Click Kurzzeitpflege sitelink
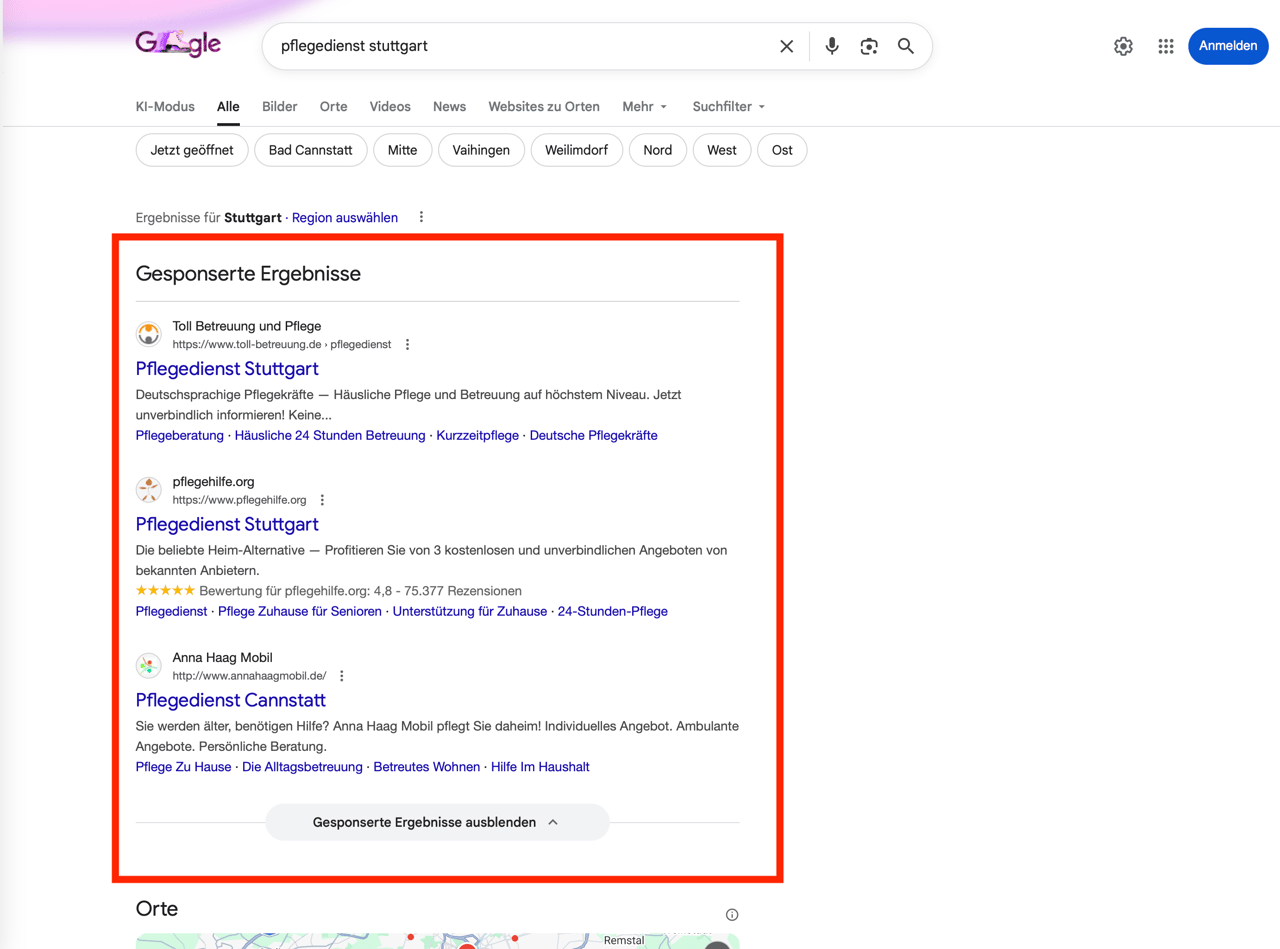 pyautogui.click(x=478, y=435)
